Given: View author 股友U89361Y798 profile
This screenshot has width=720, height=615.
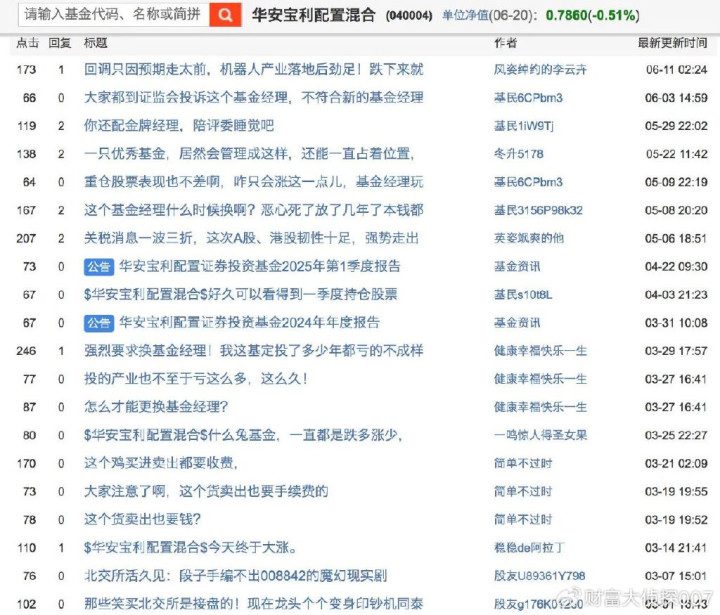Looking at the screenshot, I should click(540, 576).
